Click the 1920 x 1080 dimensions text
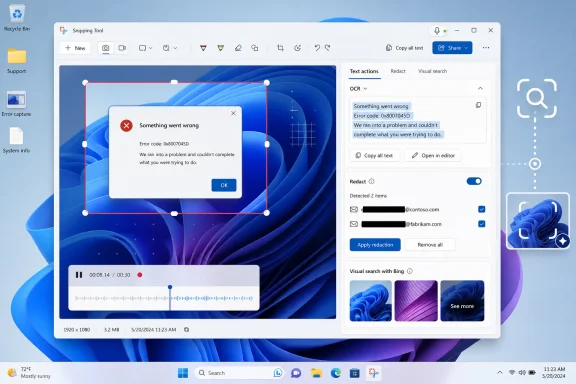Viewport: 576px width, 384px height. pos(76,330)
